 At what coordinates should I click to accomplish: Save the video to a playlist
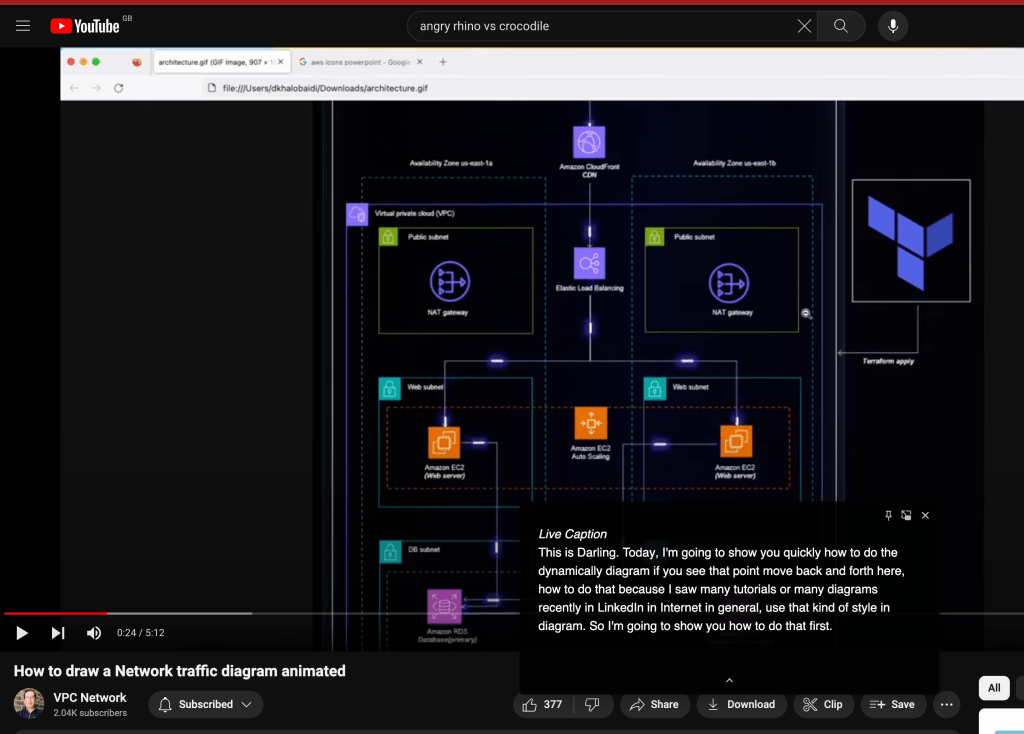point(893,705)
